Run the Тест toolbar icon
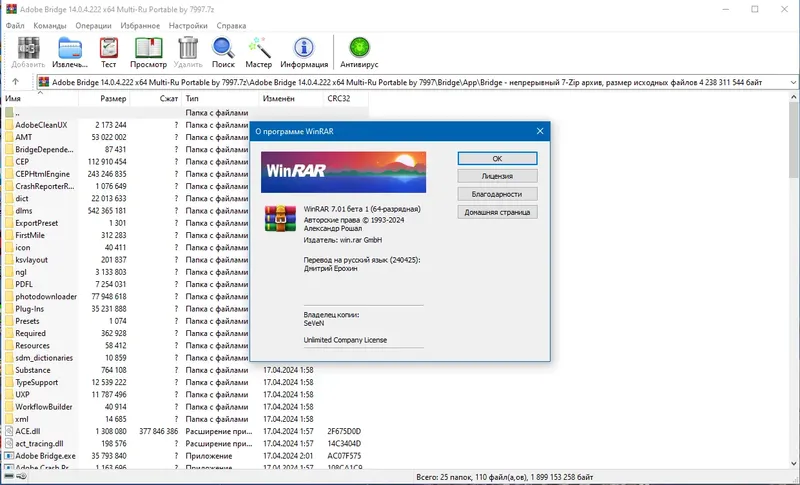Screen dimensions: 800x485 108,48
